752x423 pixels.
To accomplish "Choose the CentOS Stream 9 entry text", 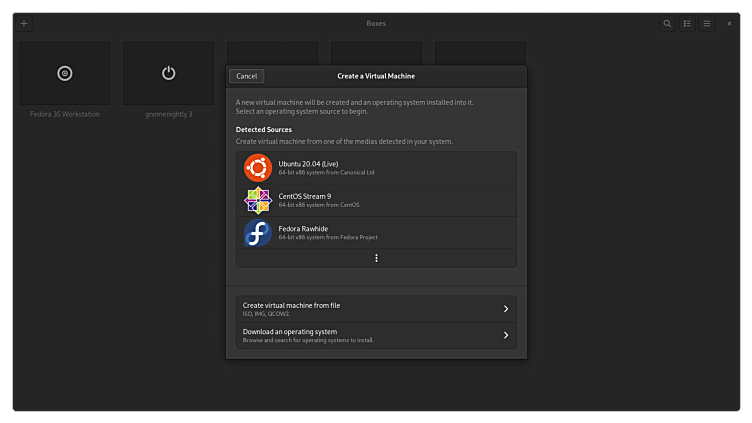I will 304,196.
